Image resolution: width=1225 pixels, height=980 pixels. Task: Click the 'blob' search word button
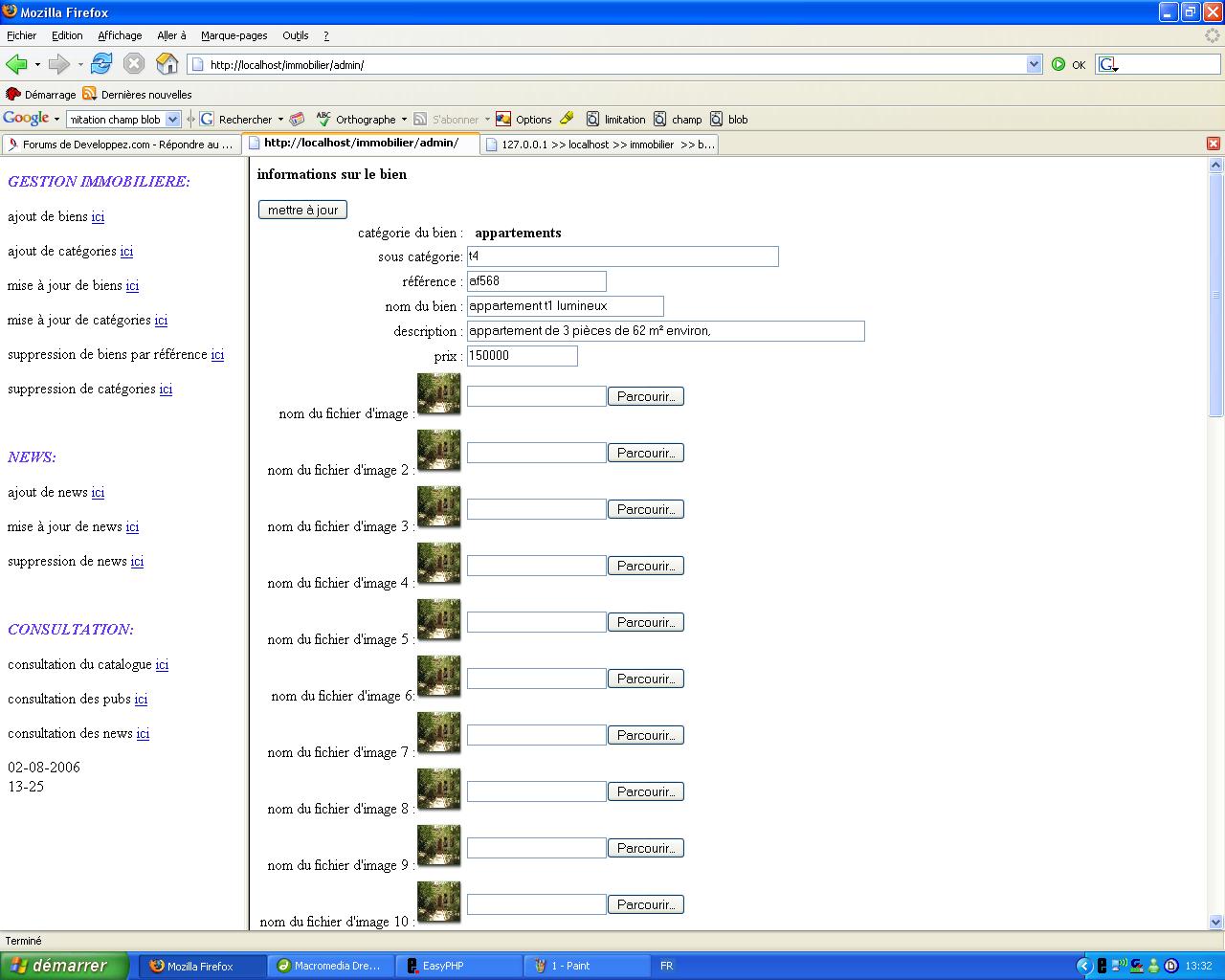[x=729, y=120]
